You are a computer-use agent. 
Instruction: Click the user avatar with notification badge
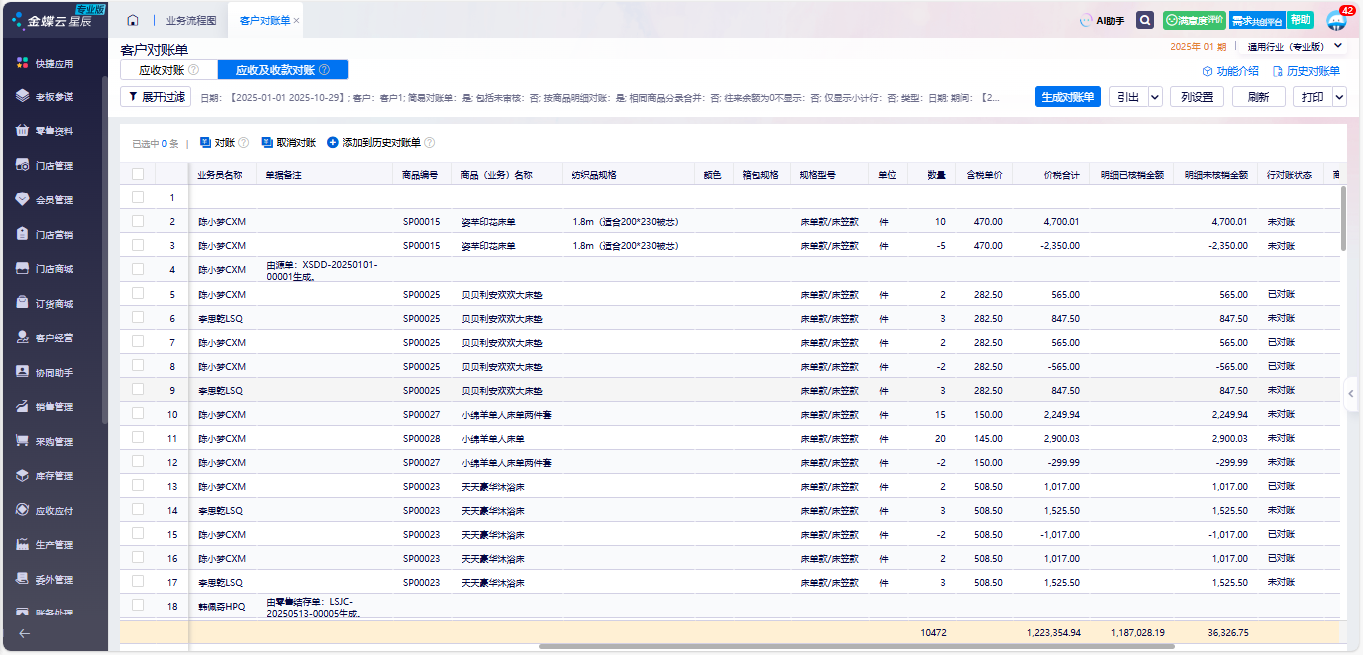point(1336,20)
